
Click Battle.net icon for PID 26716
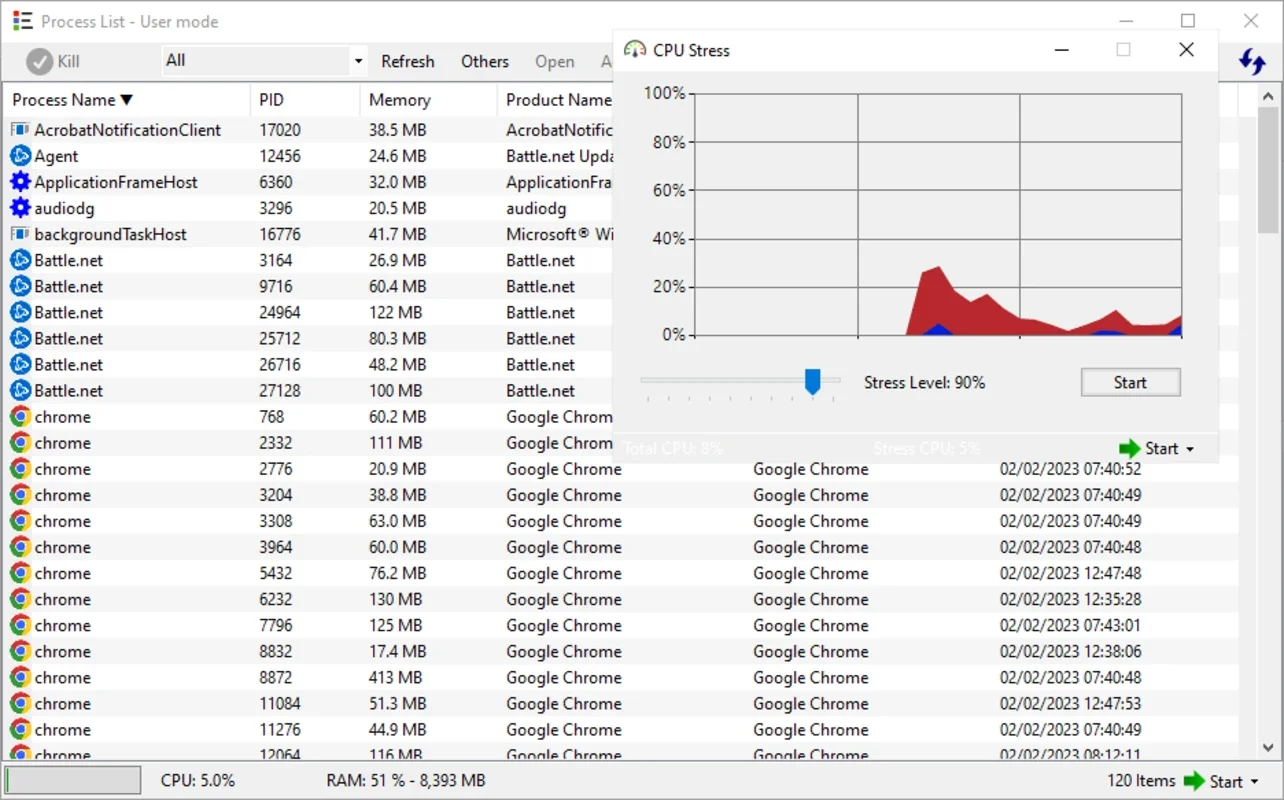pyautogui.click(x=20, y=364)
